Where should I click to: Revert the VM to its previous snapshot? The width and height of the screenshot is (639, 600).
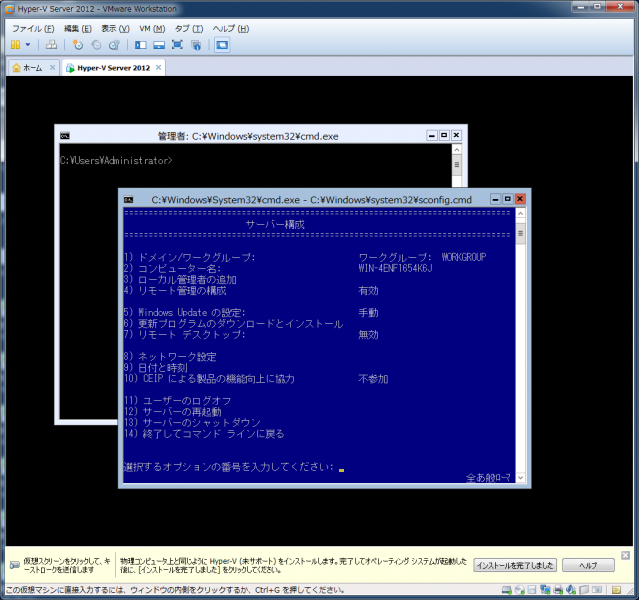tap(96, 45)
